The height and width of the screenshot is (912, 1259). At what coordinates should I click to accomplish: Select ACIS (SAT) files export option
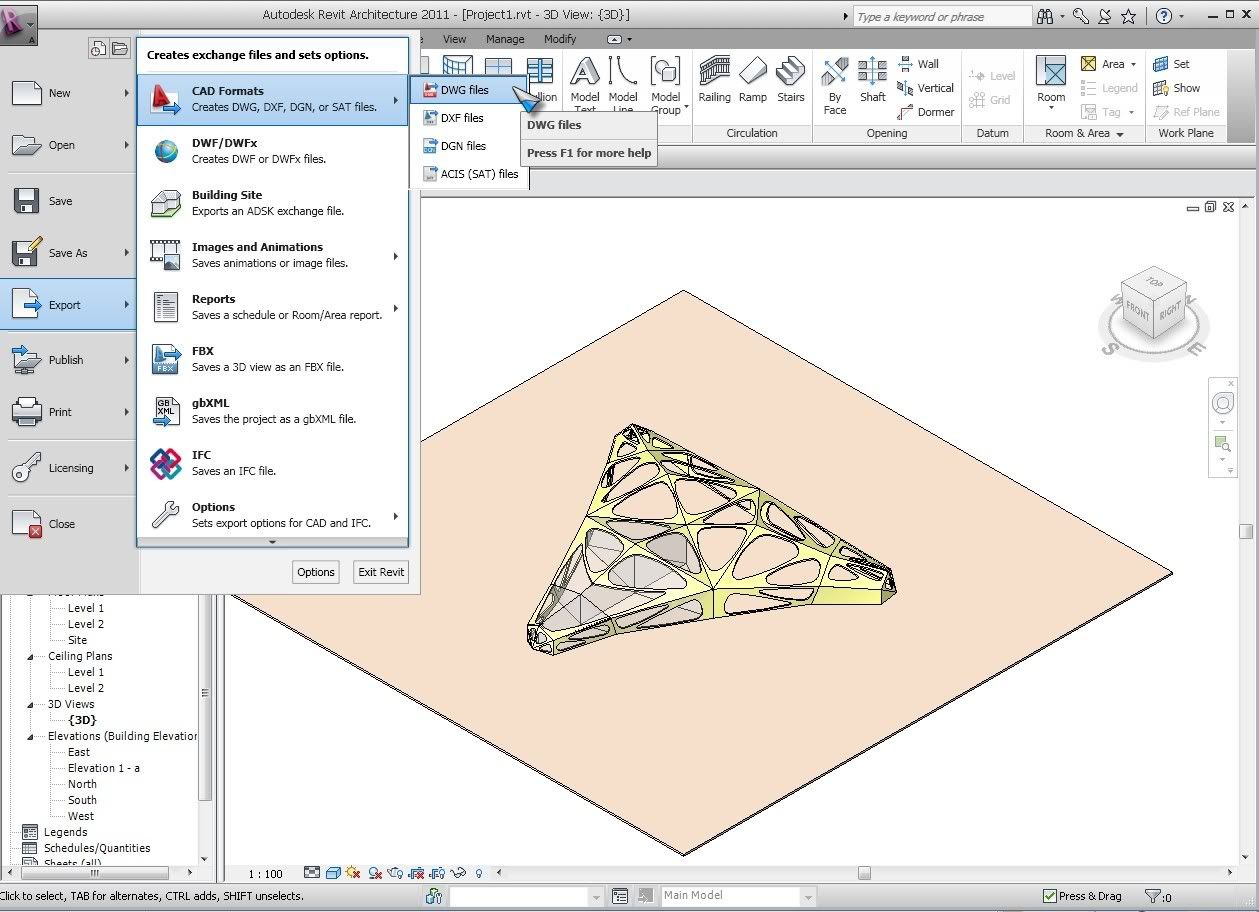[469, 174]
